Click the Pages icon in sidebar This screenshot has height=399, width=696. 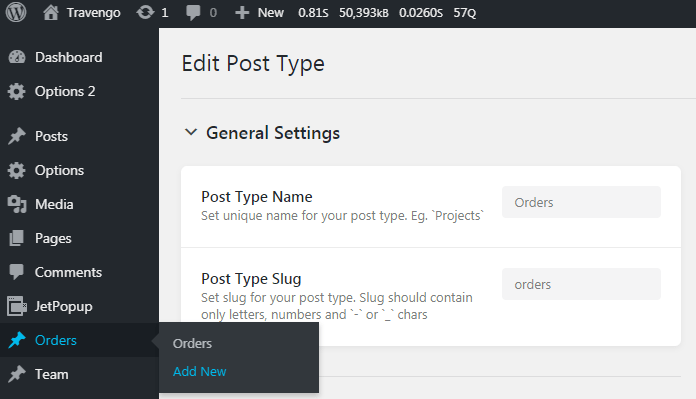(x=16, y=238)
